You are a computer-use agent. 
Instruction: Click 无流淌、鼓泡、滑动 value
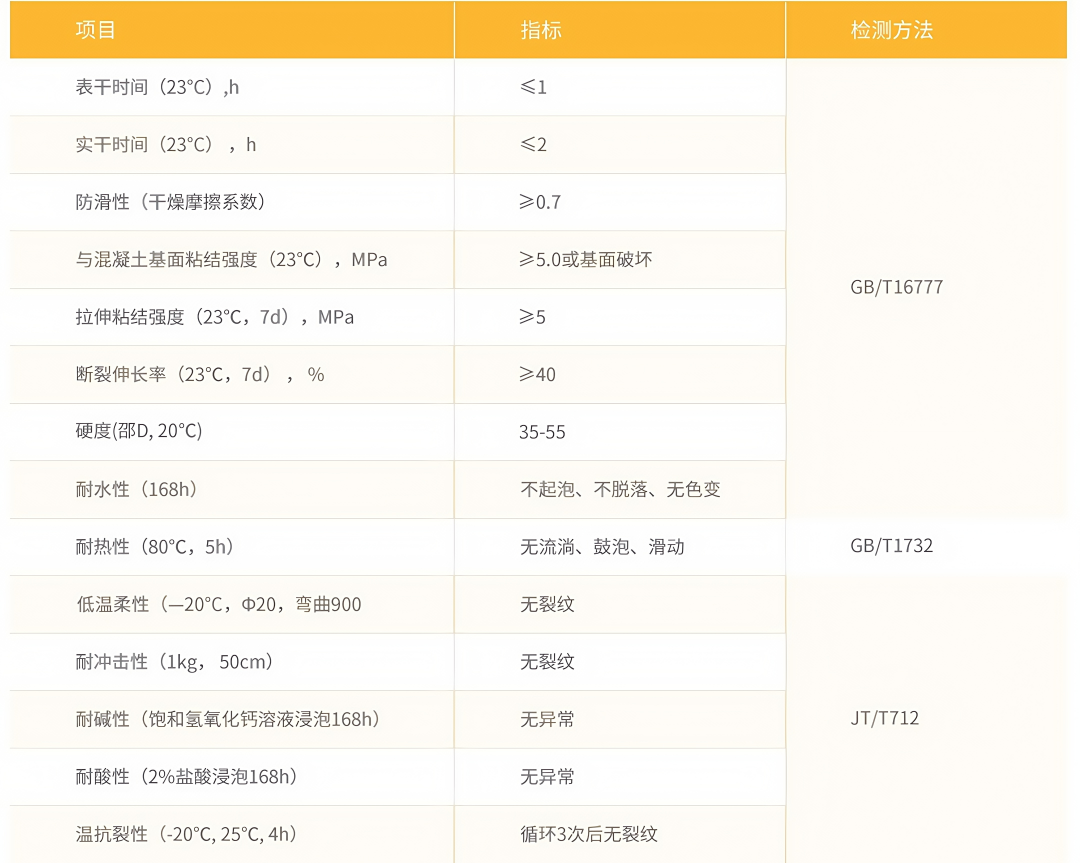pyautogui.click(x=602, y=547)
